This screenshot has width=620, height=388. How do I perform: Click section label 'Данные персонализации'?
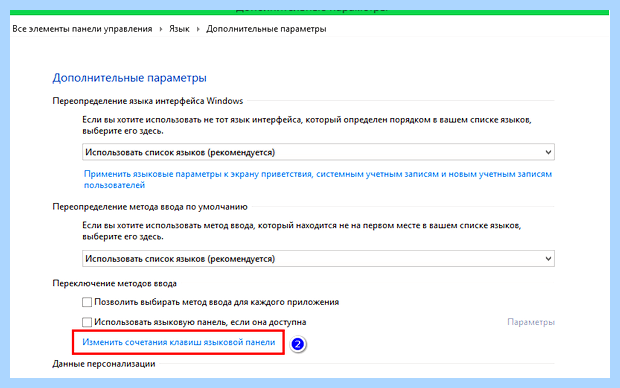104,364
